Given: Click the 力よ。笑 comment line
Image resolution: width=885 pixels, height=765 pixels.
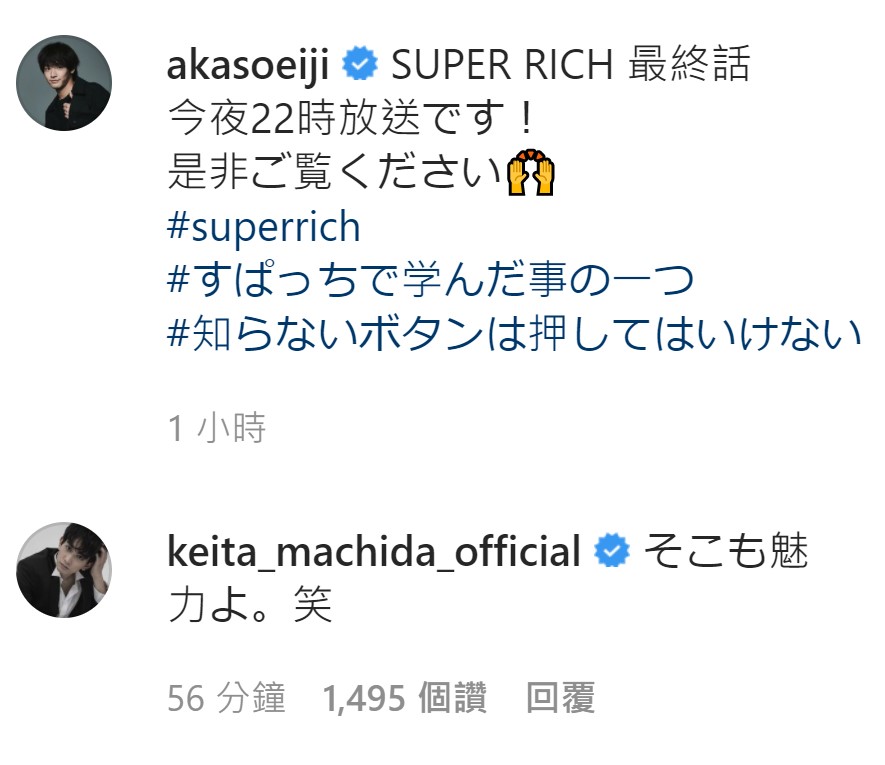Looking at the screenshot, I should [x=250, y=605].
